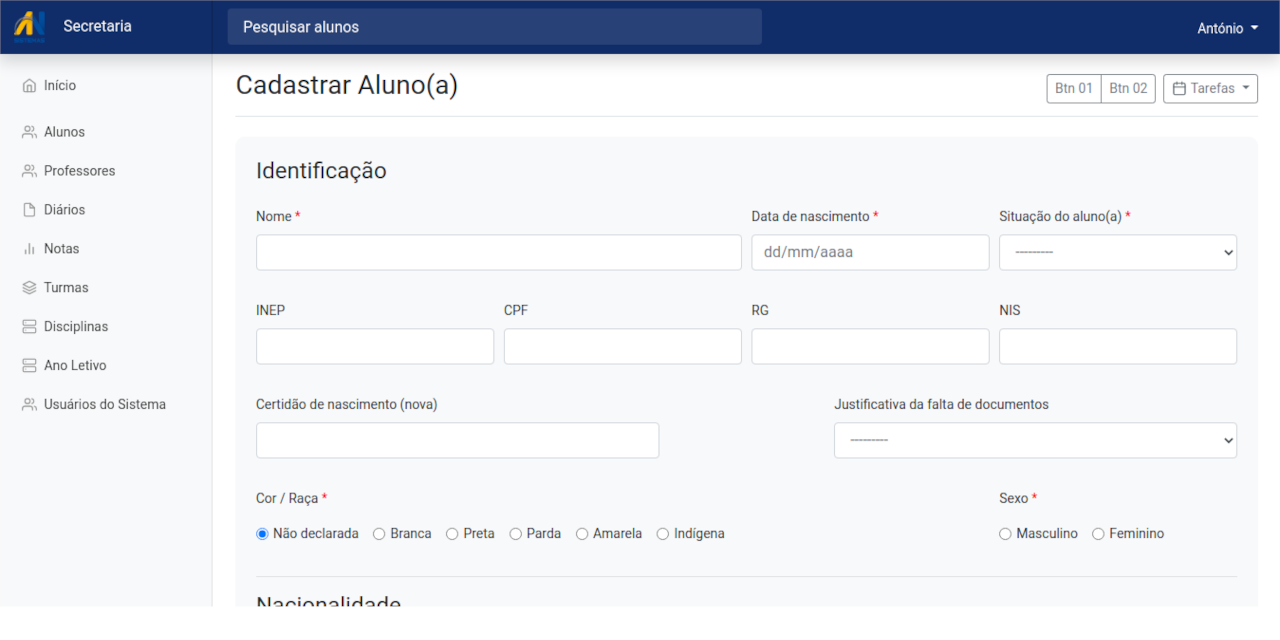Screen dimensions: 1280x640
Task: Select the Ano Letivo calendar icon
Action: click(29, 365)
